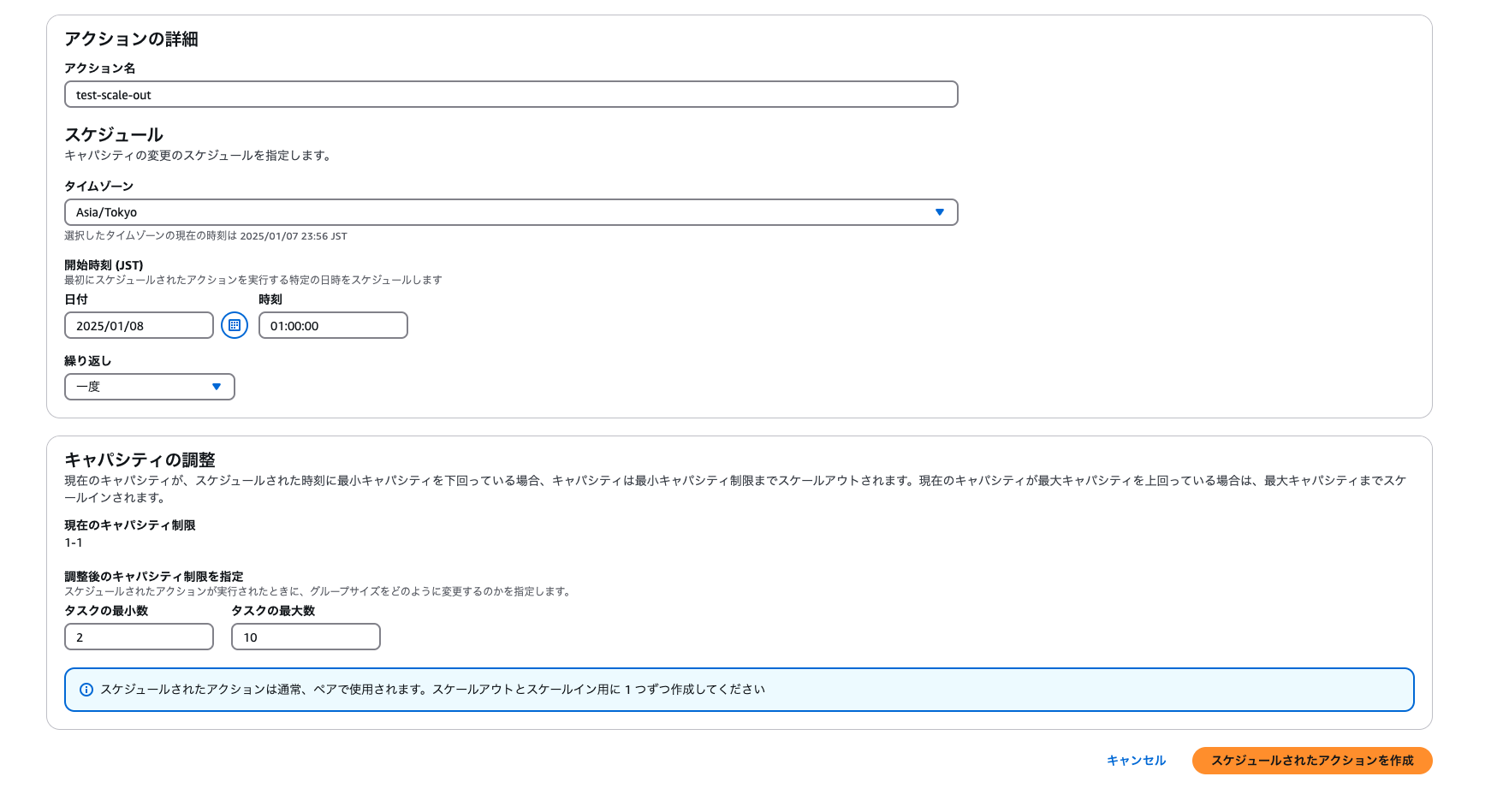1503x812 pixels.
Task: Click the アクション名 field containing test-scale-out
Action: tap(510, 94)
